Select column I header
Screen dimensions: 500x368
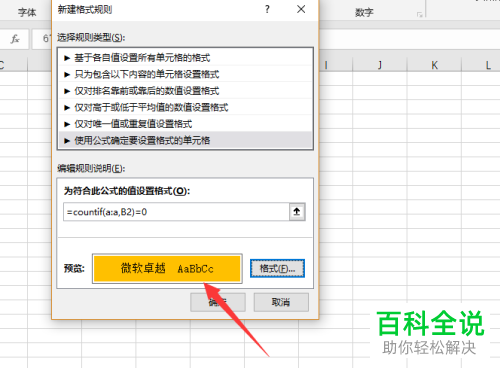tap(336, 65)
